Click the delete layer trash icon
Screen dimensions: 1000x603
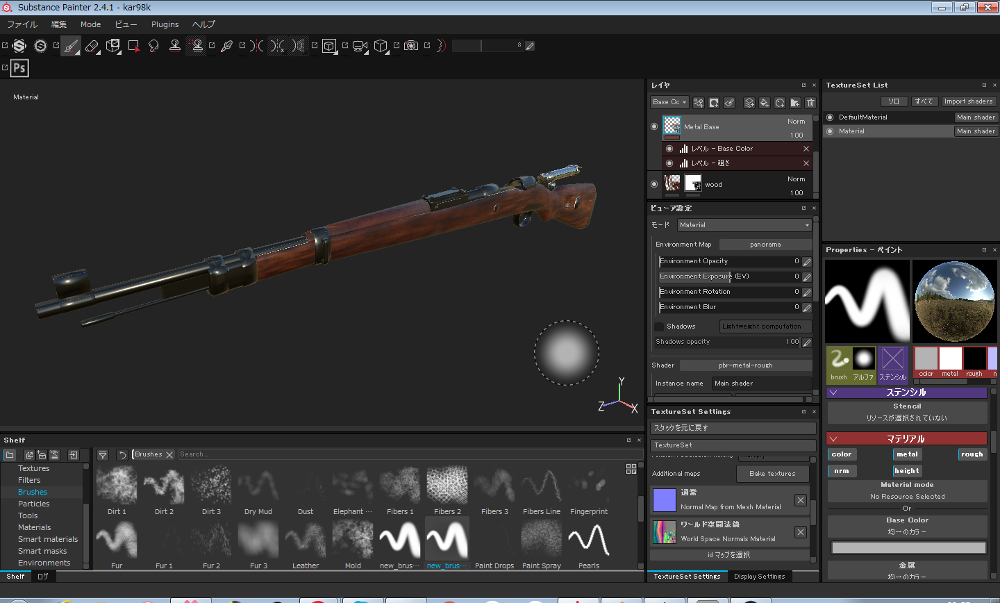click(811, 102)
